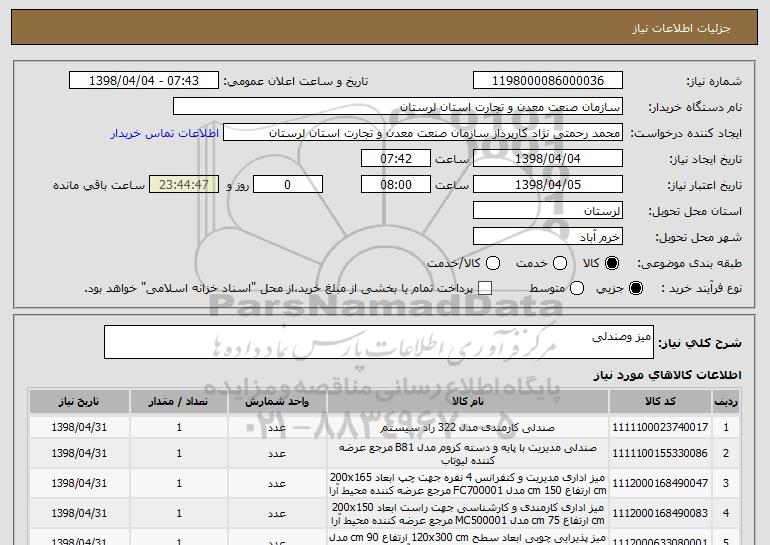The height and width of the screenshot is (545, 770).
Task: Click product code 1111100023740017
Action: coord(660,427)
